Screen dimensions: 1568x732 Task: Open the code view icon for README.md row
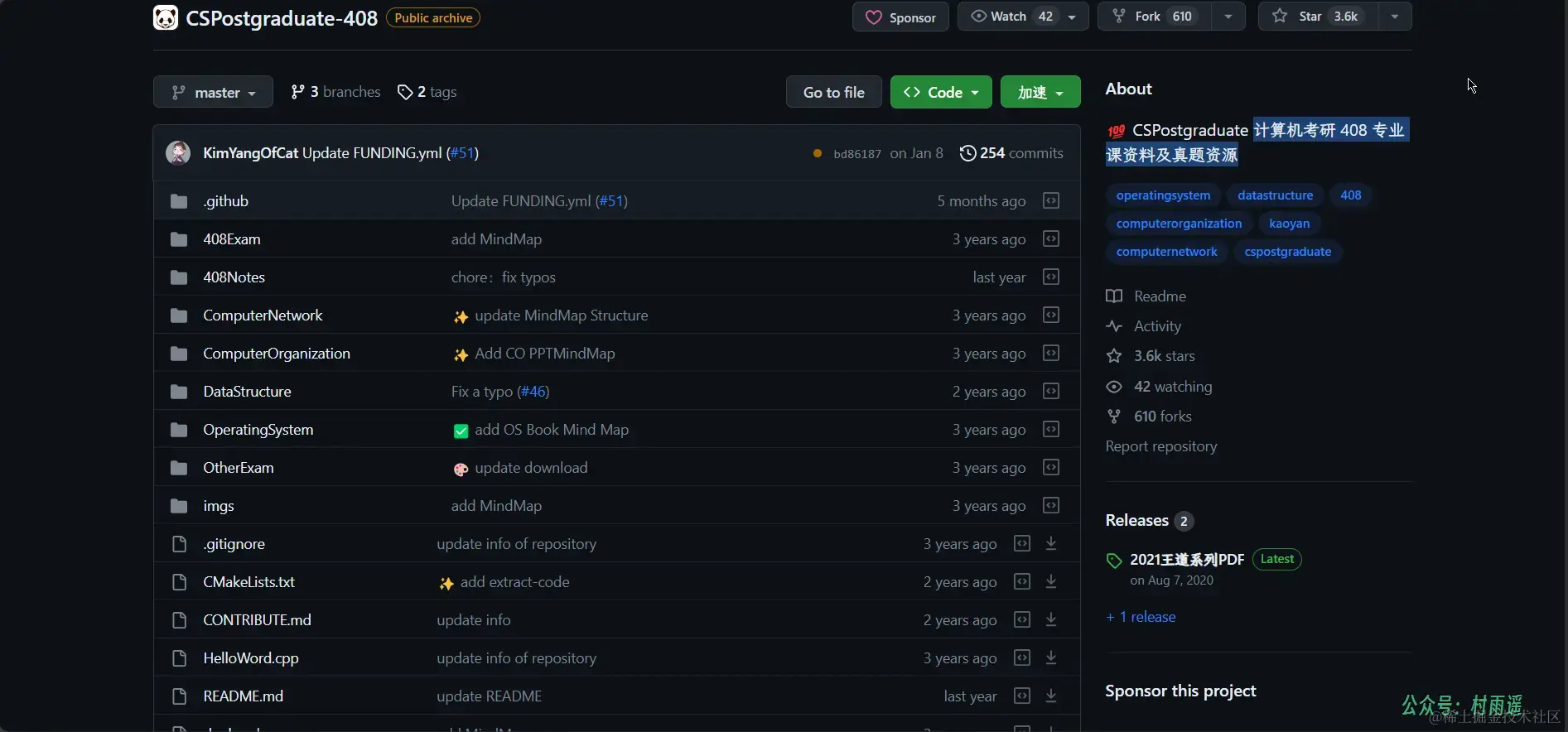pyautogui.click(x=1022, y=696)
